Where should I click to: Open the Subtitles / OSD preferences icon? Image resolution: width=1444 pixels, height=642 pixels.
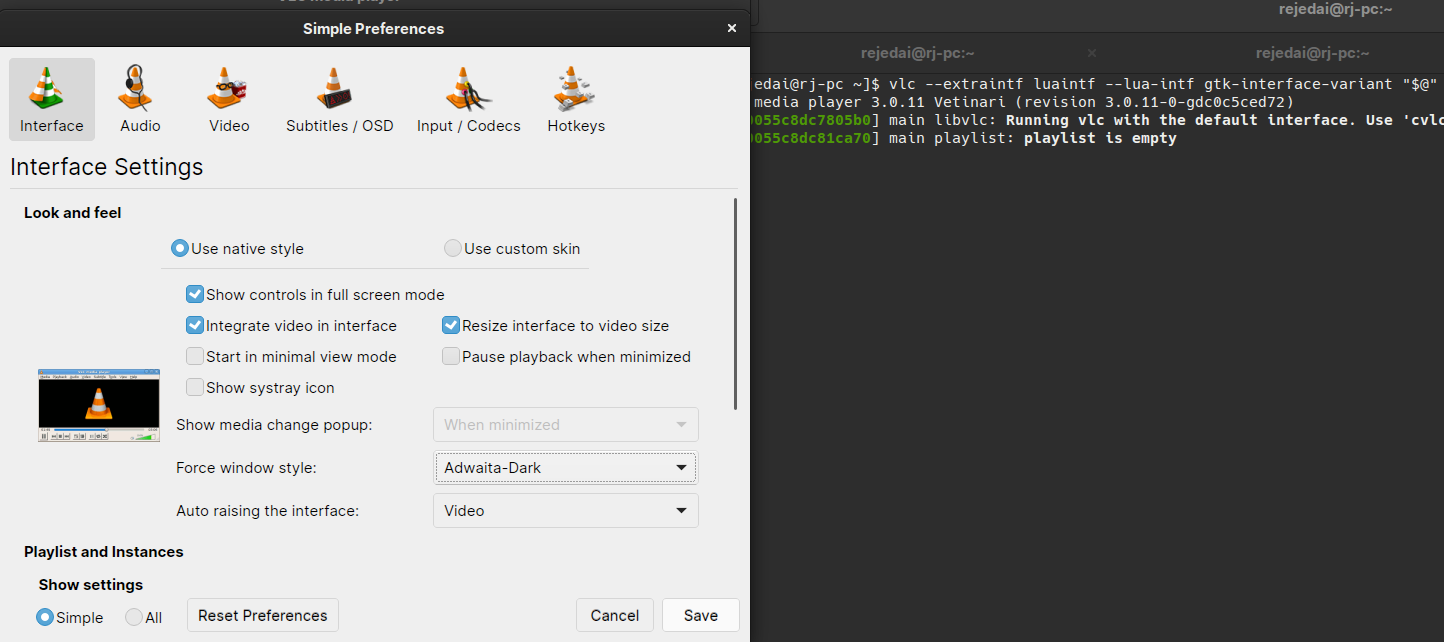coord(339,99)
